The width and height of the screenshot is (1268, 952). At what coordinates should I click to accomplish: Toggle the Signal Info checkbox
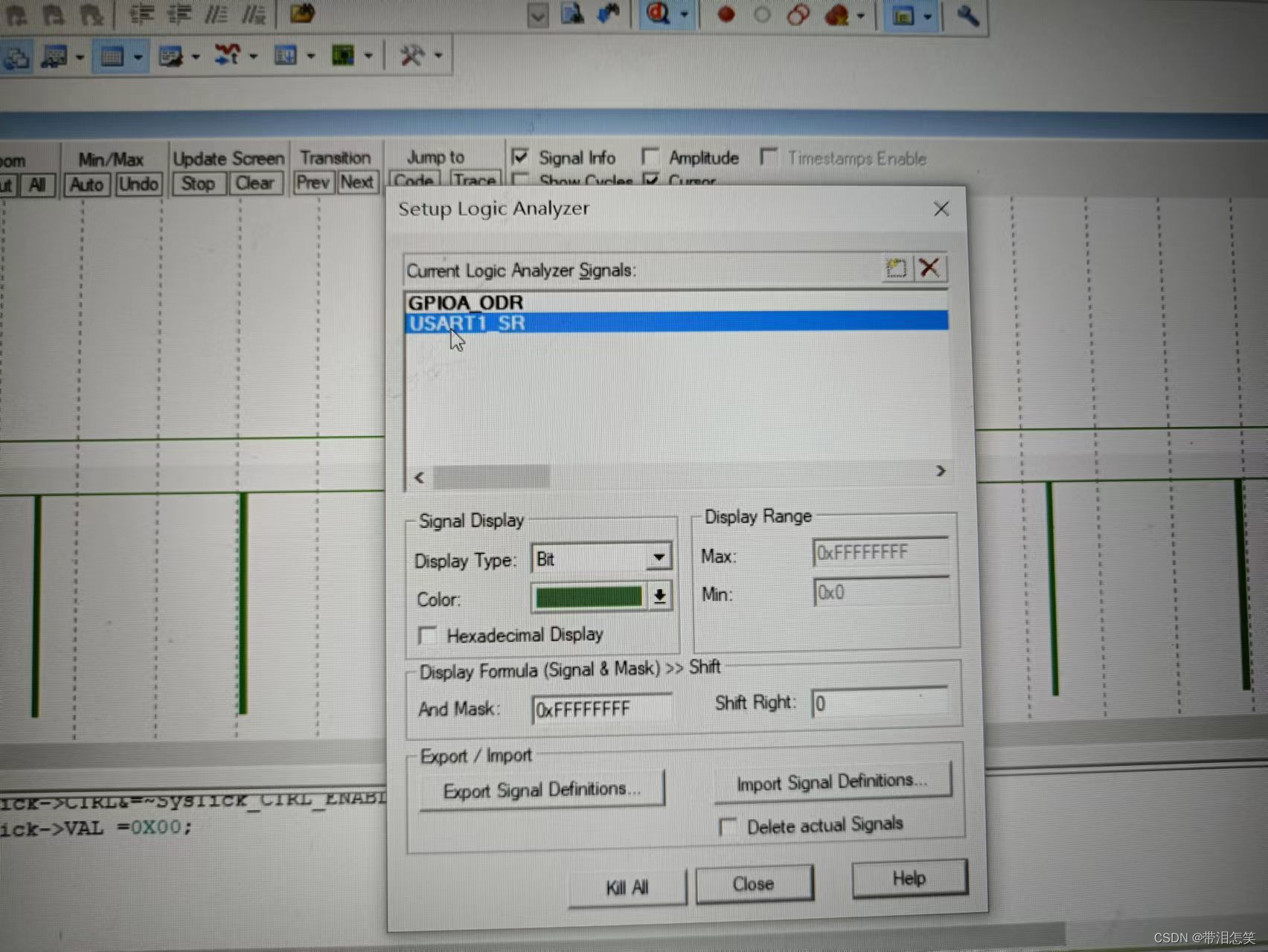pos(520,157)
